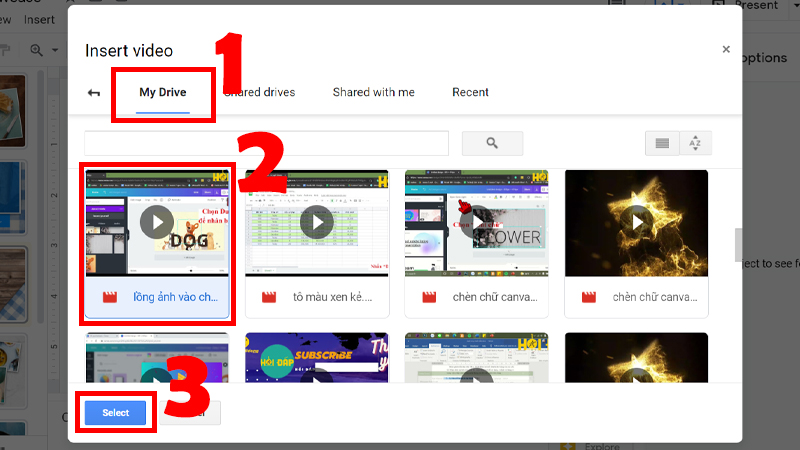Switch to list view layout
The width and height of the screenshot is (800, 450).
(662, 143)
